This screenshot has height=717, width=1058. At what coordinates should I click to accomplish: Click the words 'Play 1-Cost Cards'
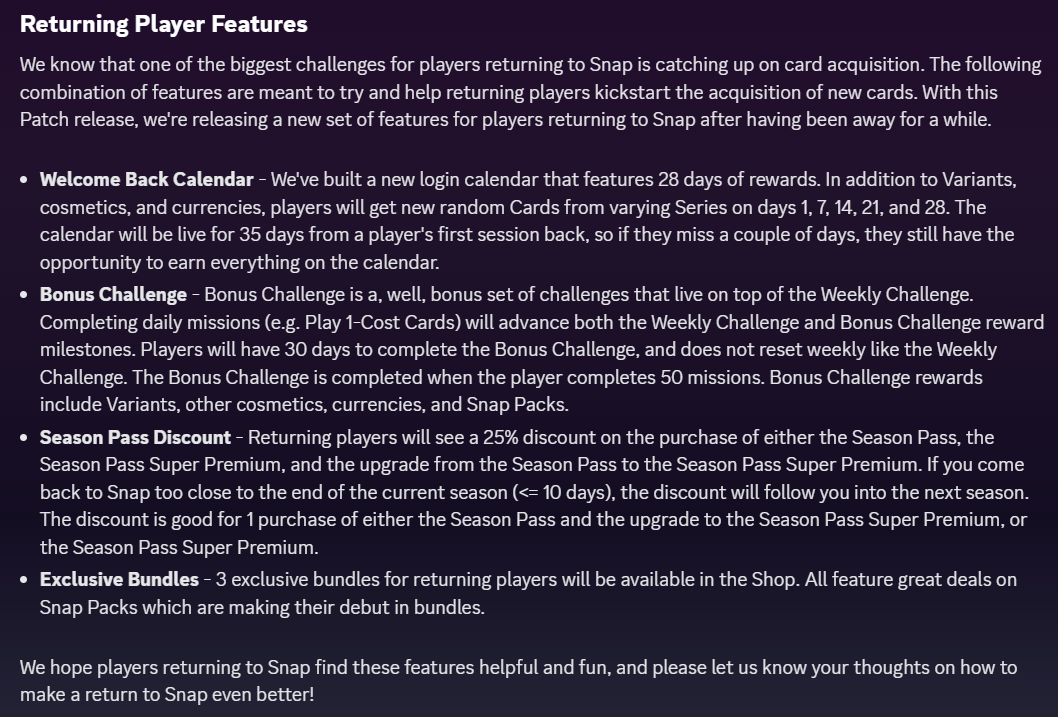point(380,322)
